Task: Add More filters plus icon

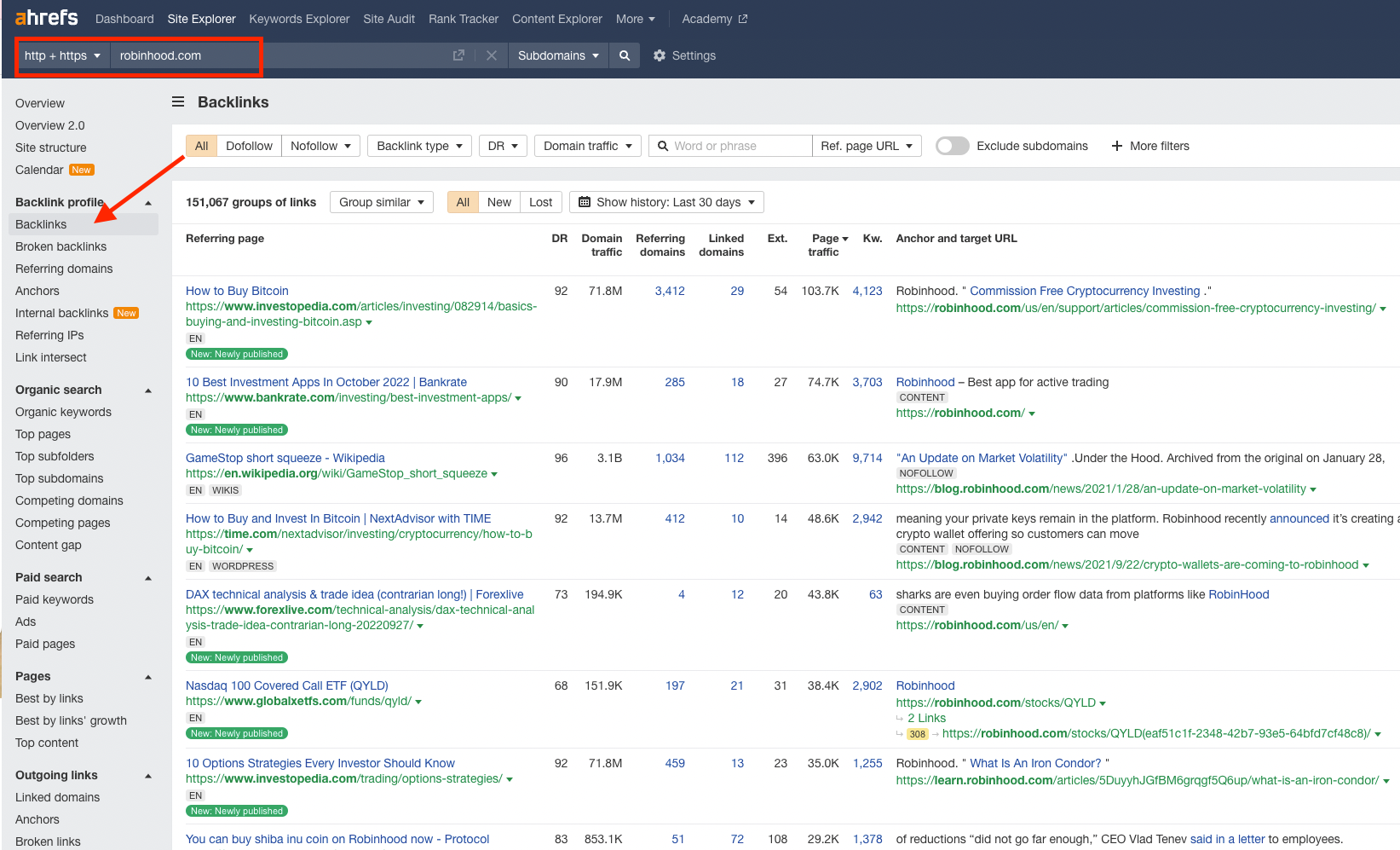Action: (1117, 146)
